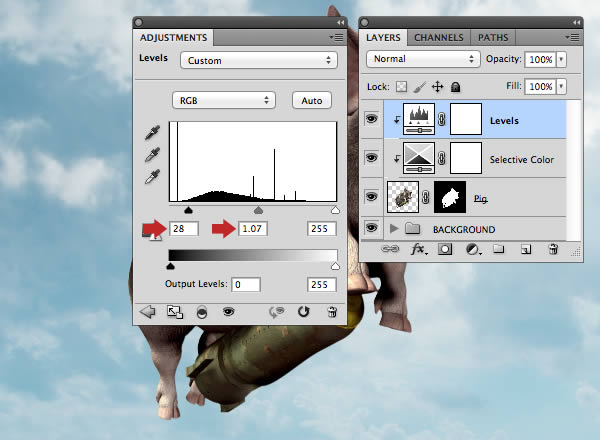Select the Levels layer mask thumbnail
Screen dimensions: 600x440
coord(466,119)
